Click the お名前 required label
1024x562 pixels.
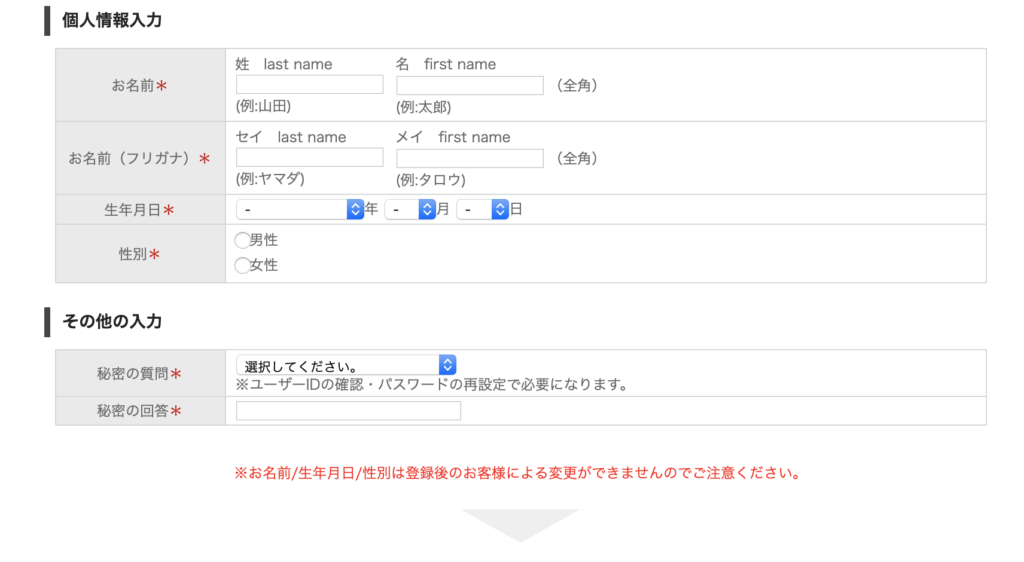(140, 86)
